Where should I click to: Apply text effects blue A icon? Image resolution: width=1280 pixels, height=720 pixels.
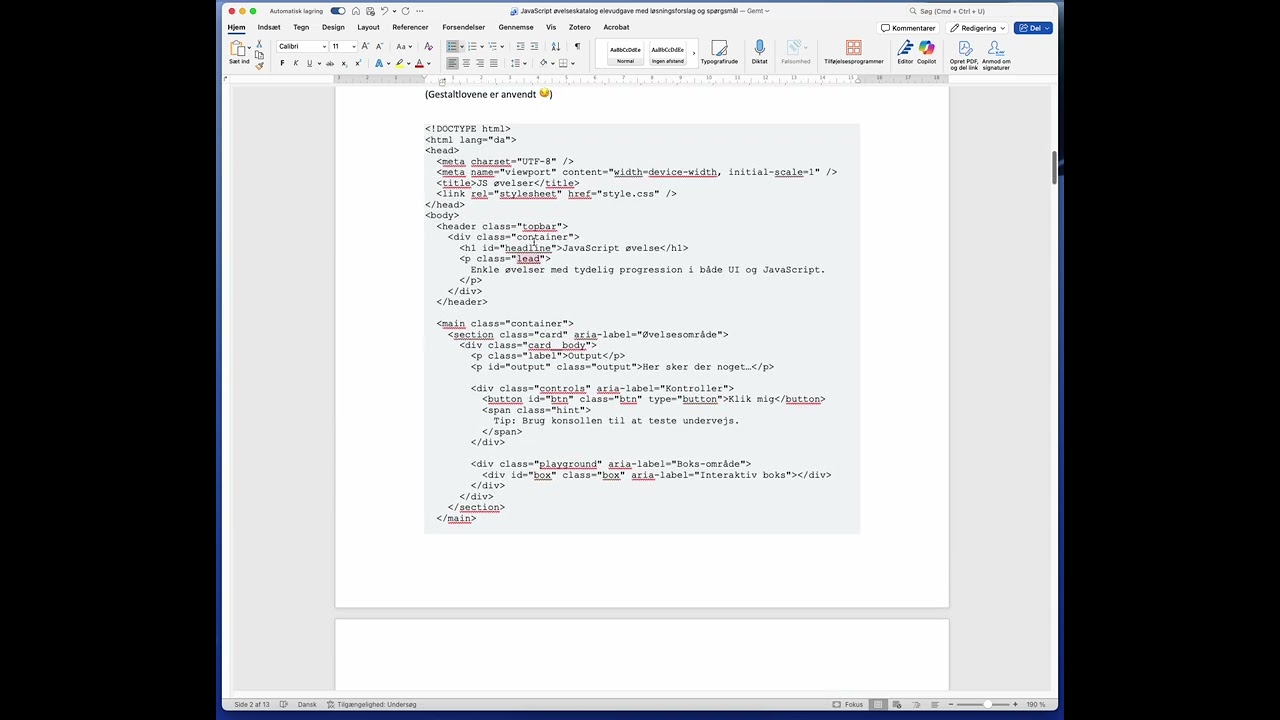(x=379, y=63)
